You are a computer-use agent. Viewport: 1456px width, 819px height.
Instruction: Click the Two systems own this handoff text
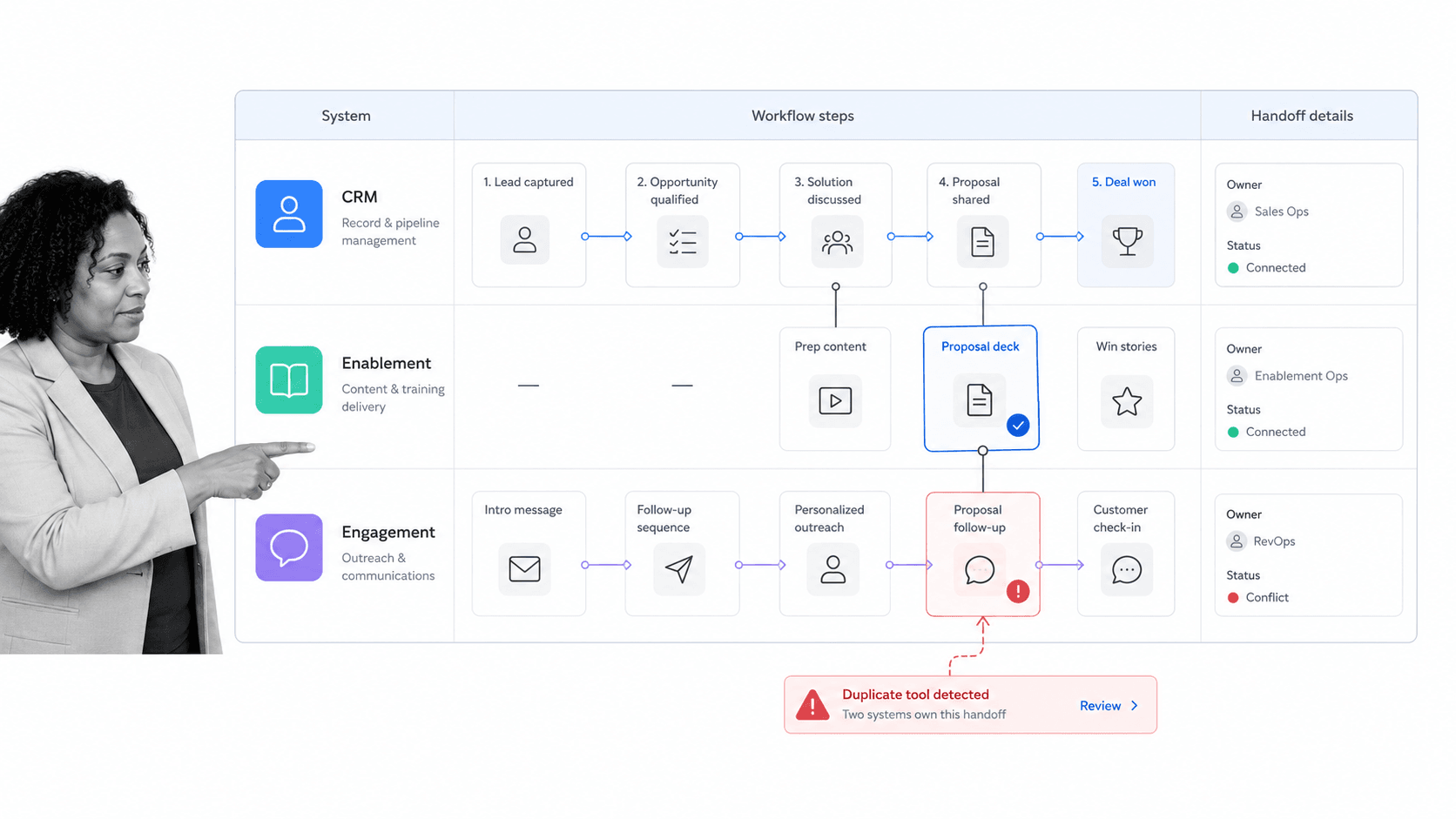pos(924,715)
